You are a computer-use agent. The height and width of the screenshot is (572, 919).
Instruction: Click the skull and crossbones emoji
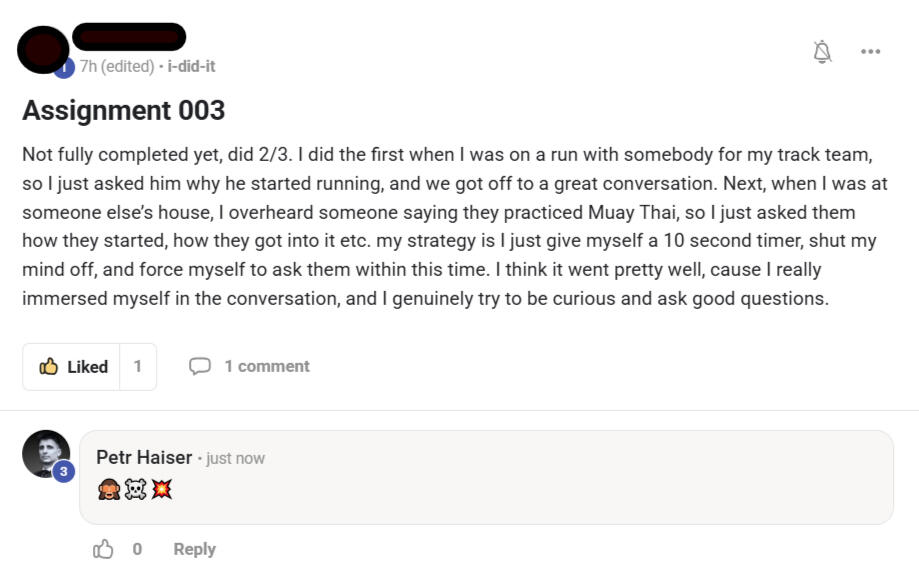(134, 490)
